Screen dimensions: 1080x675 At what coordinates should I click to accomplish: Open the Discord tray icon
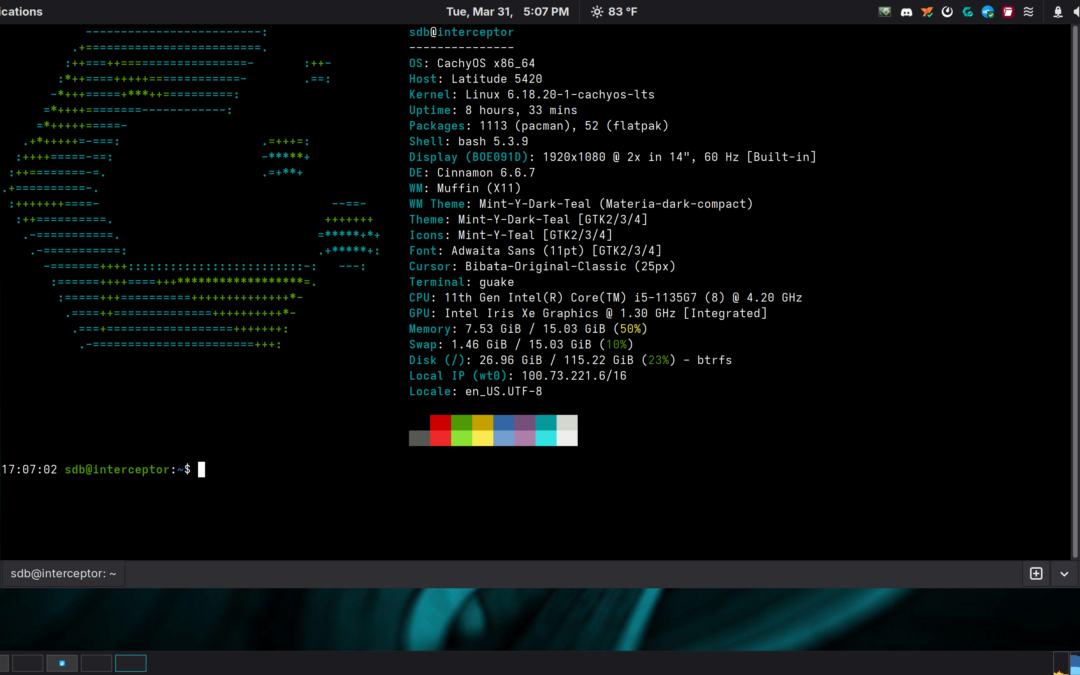[906, 12]
